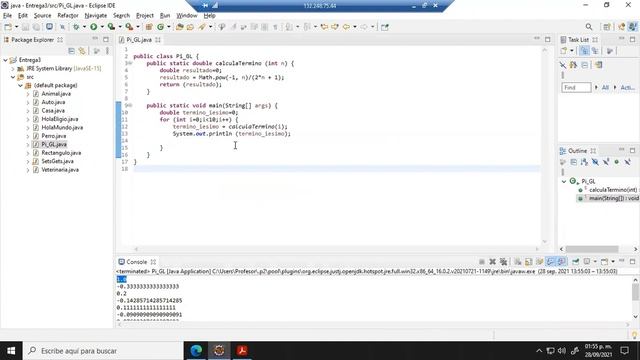Toggle Show Console on standard output change

click(551, 262)
